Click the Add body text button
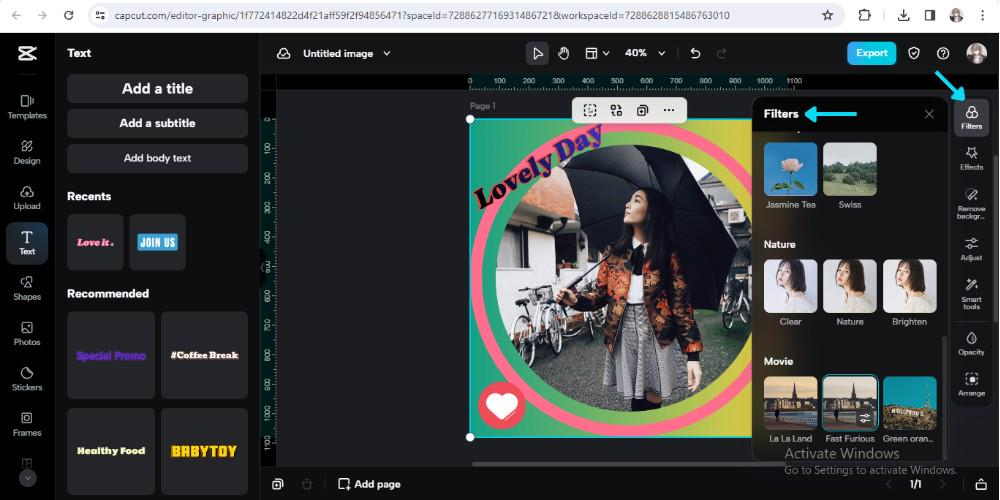 158,158
